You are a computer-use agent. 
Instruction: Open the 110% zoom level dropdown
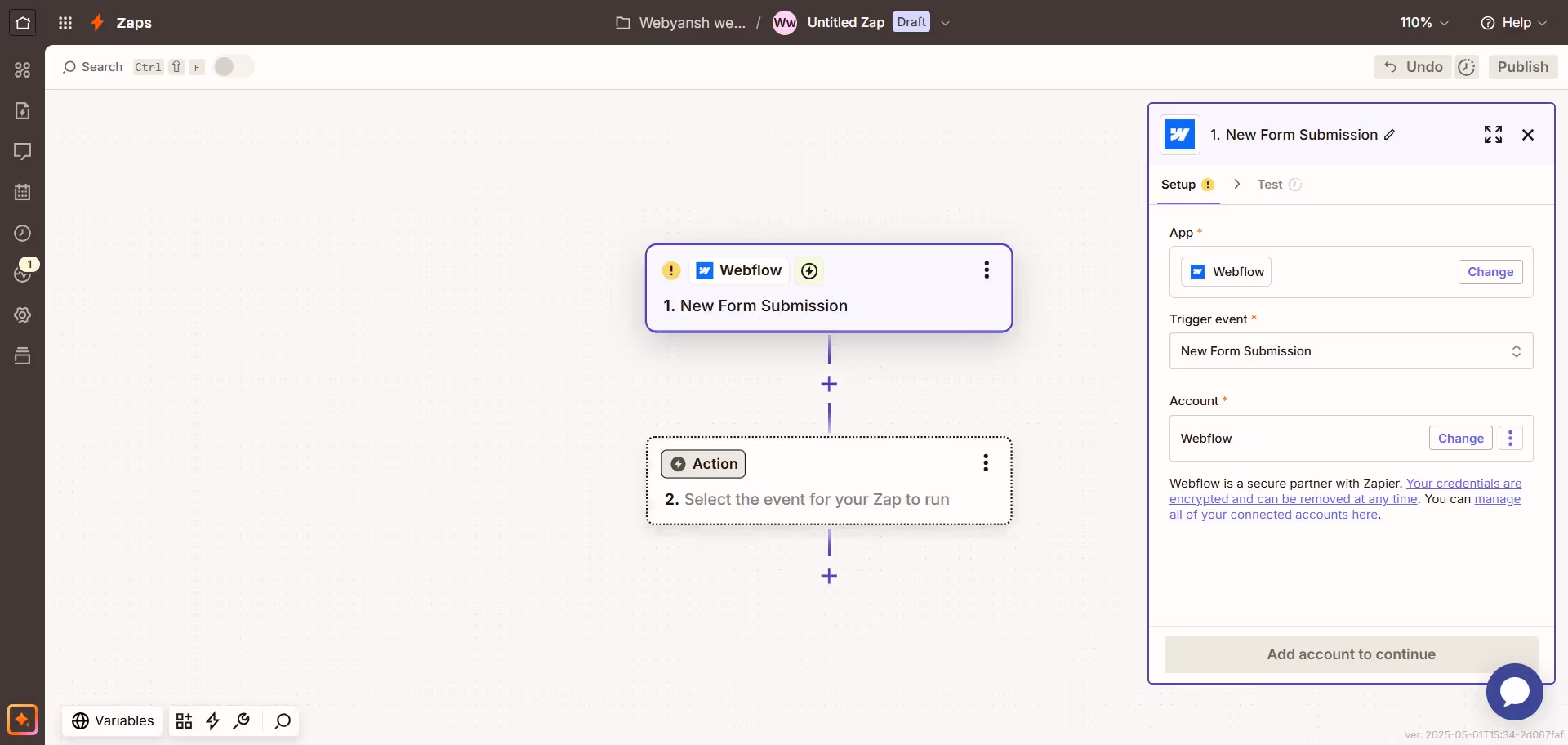pos(1424,23)
